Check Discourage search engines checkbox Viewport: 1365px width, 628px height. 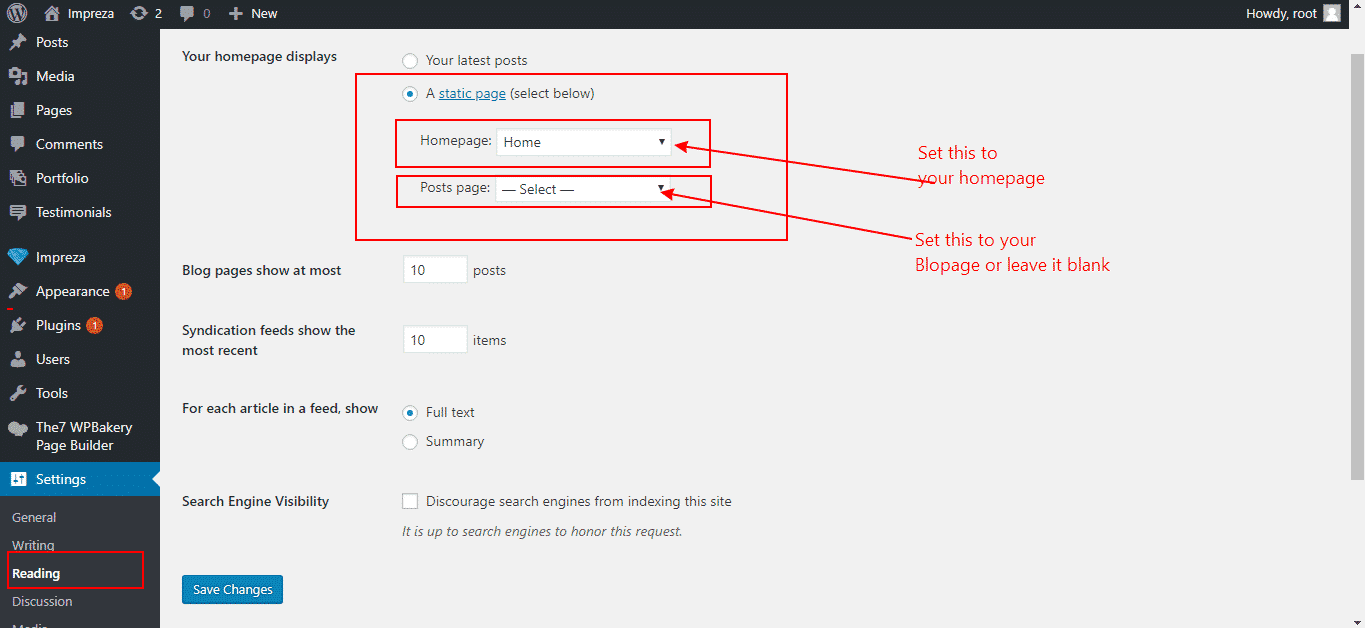click(x=410, y=501)
